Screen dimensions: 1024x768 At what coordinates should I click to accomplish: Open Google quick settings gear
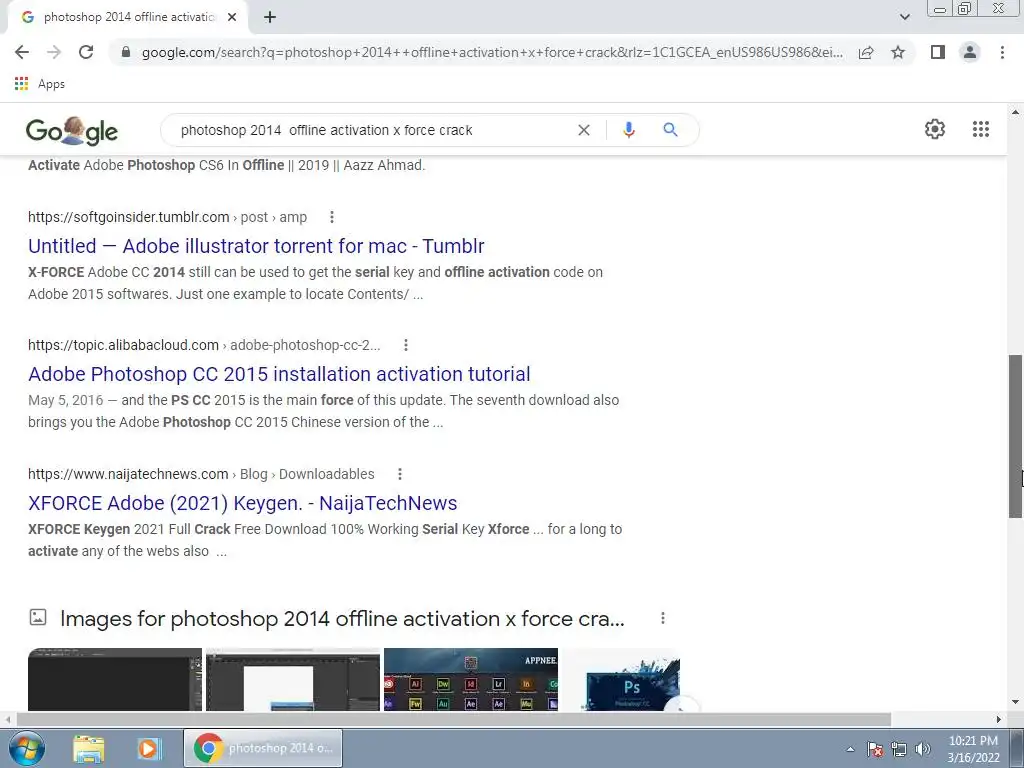point(935,129)
